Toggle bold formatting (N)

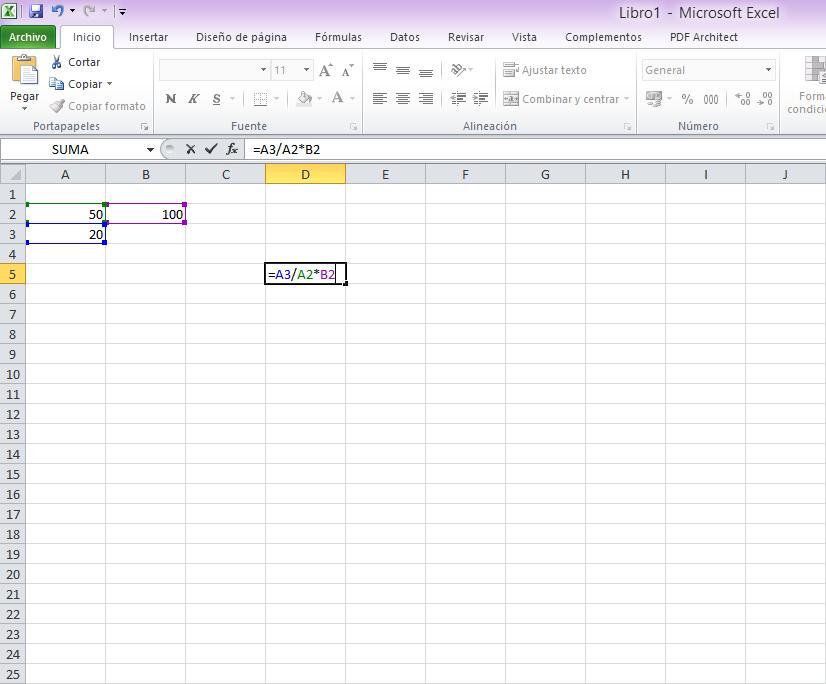click(x=170, y=99)
